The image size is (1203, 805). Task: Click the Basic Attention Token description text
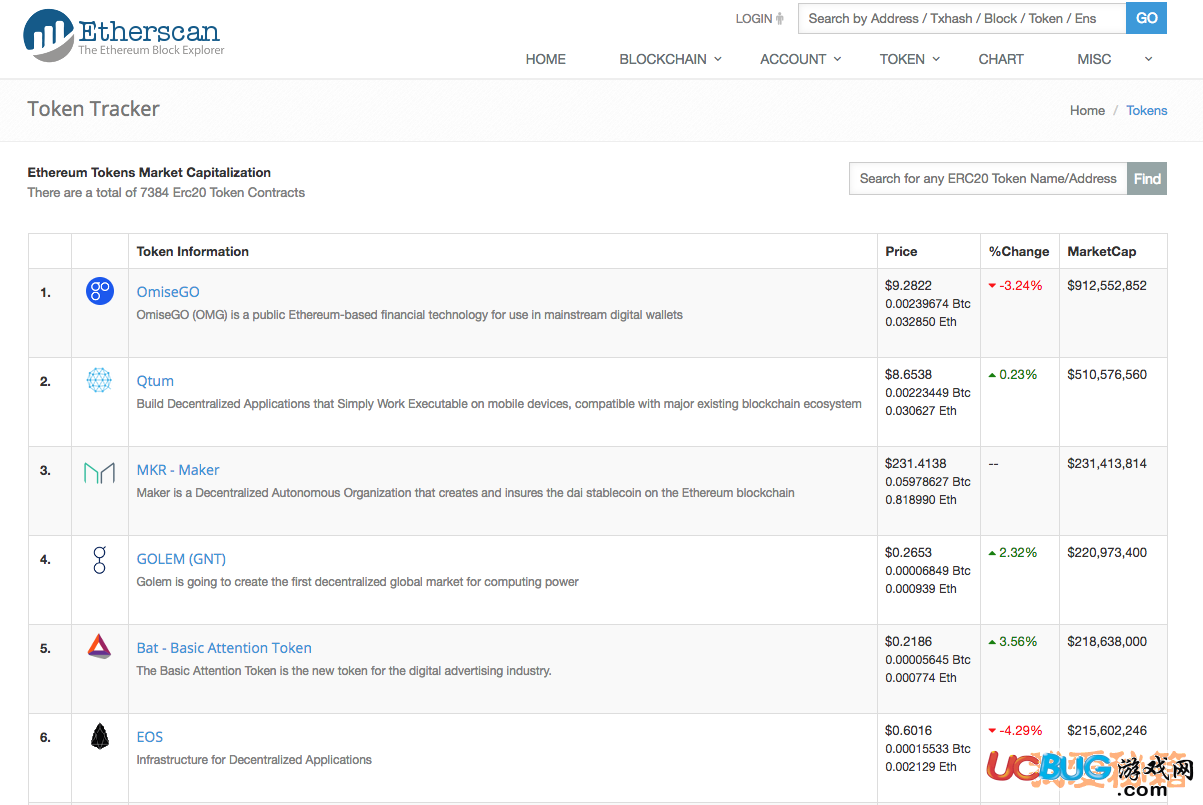point(344,671)
